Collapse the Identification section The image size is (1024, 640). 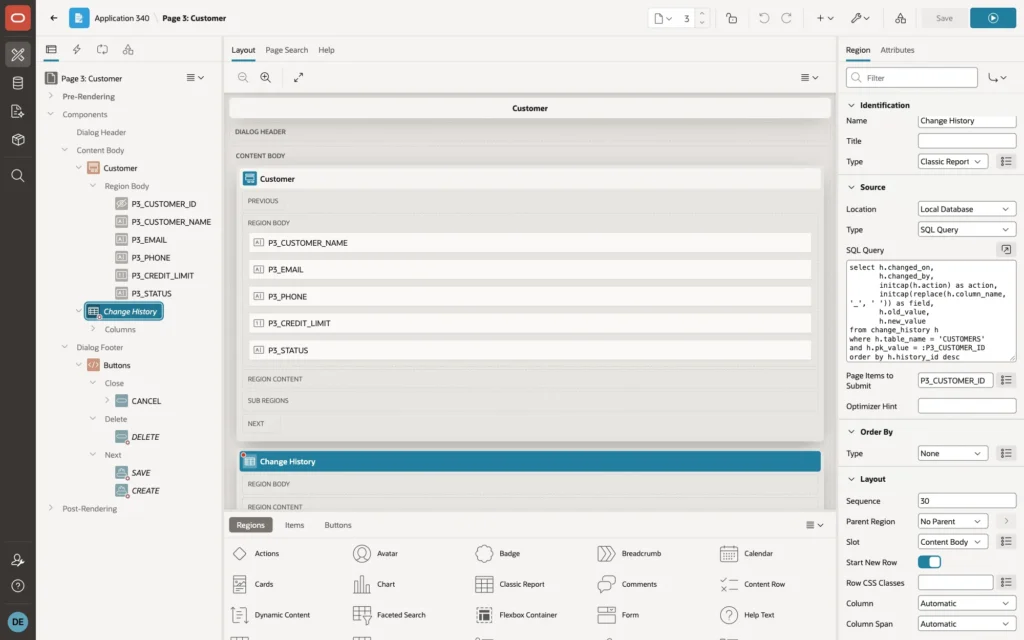[x=851, y=105]
